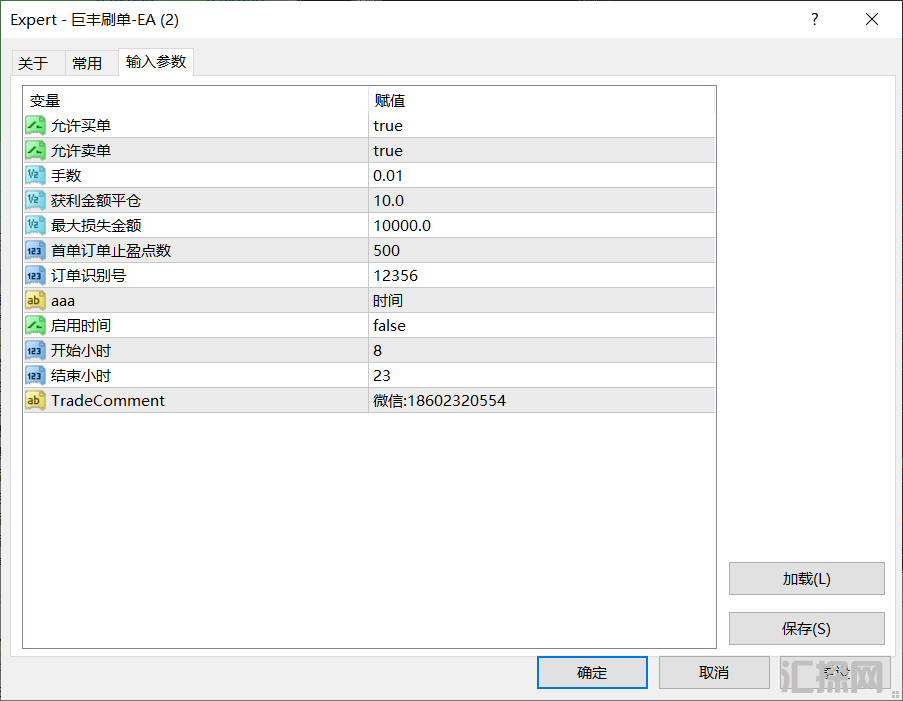Save parameters with 保存(S)

pos(806,628)
